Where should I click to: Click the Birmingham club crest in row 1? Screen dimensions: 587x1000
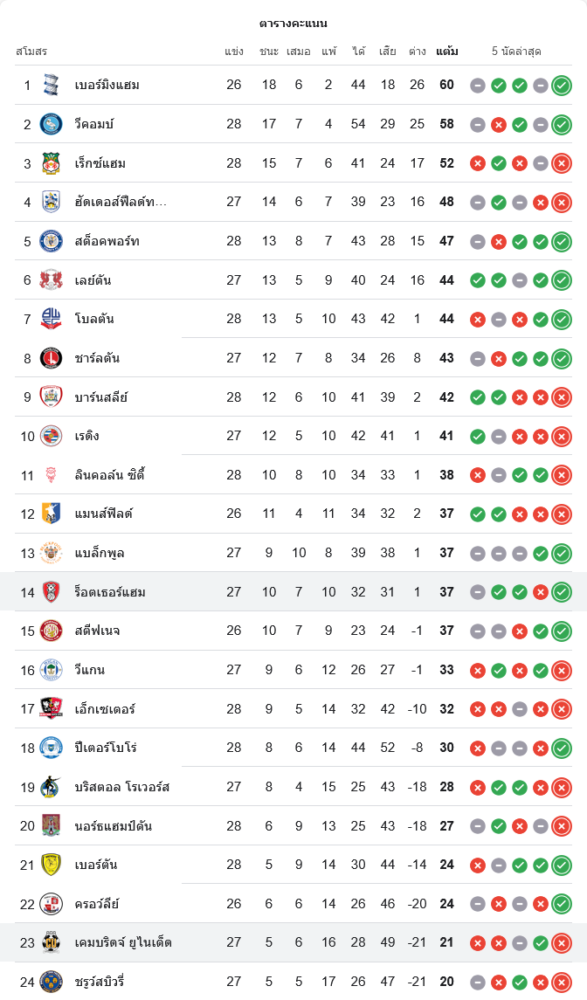click(51, 85)
